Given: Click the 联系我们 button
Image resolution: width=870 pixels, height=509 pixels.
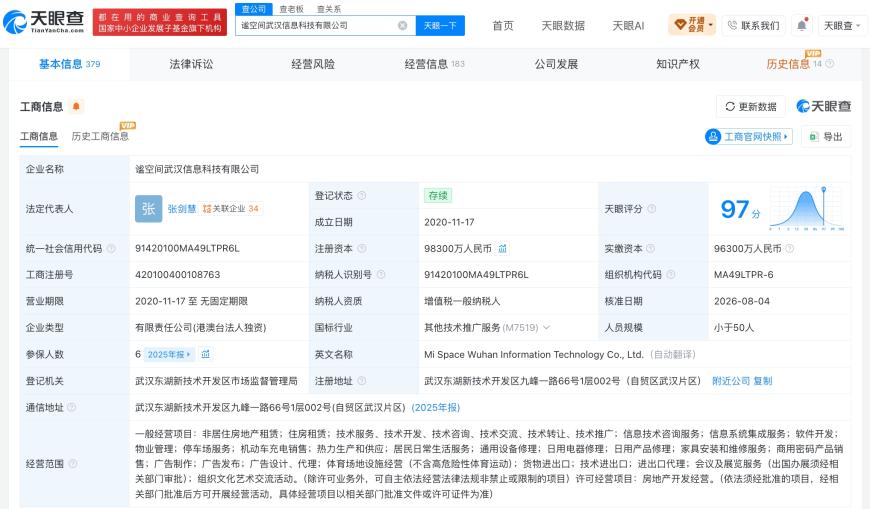Looking at the screenshot, I should click(753, 26).
